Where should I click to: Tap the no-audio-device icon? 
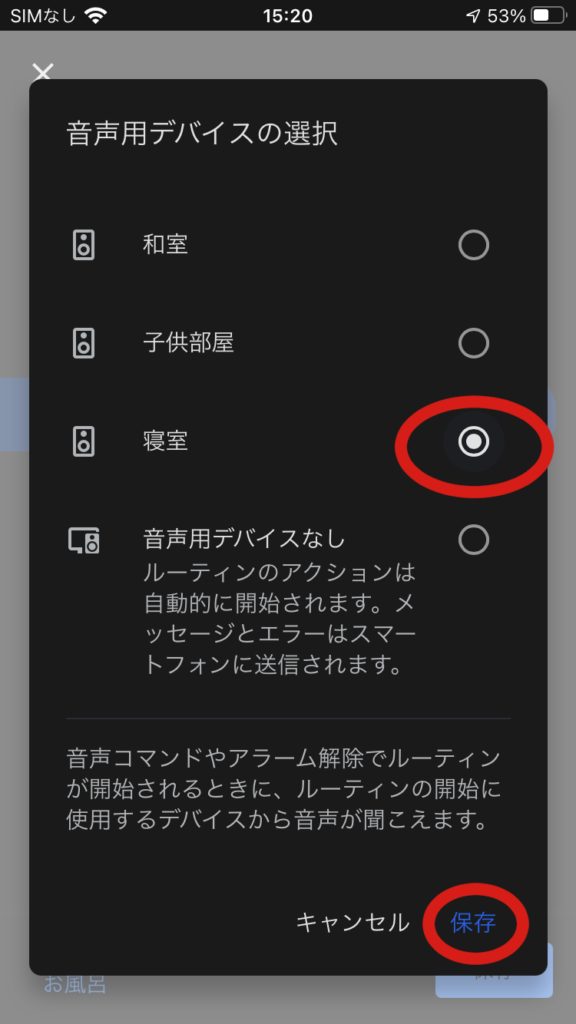pos(84,540)
